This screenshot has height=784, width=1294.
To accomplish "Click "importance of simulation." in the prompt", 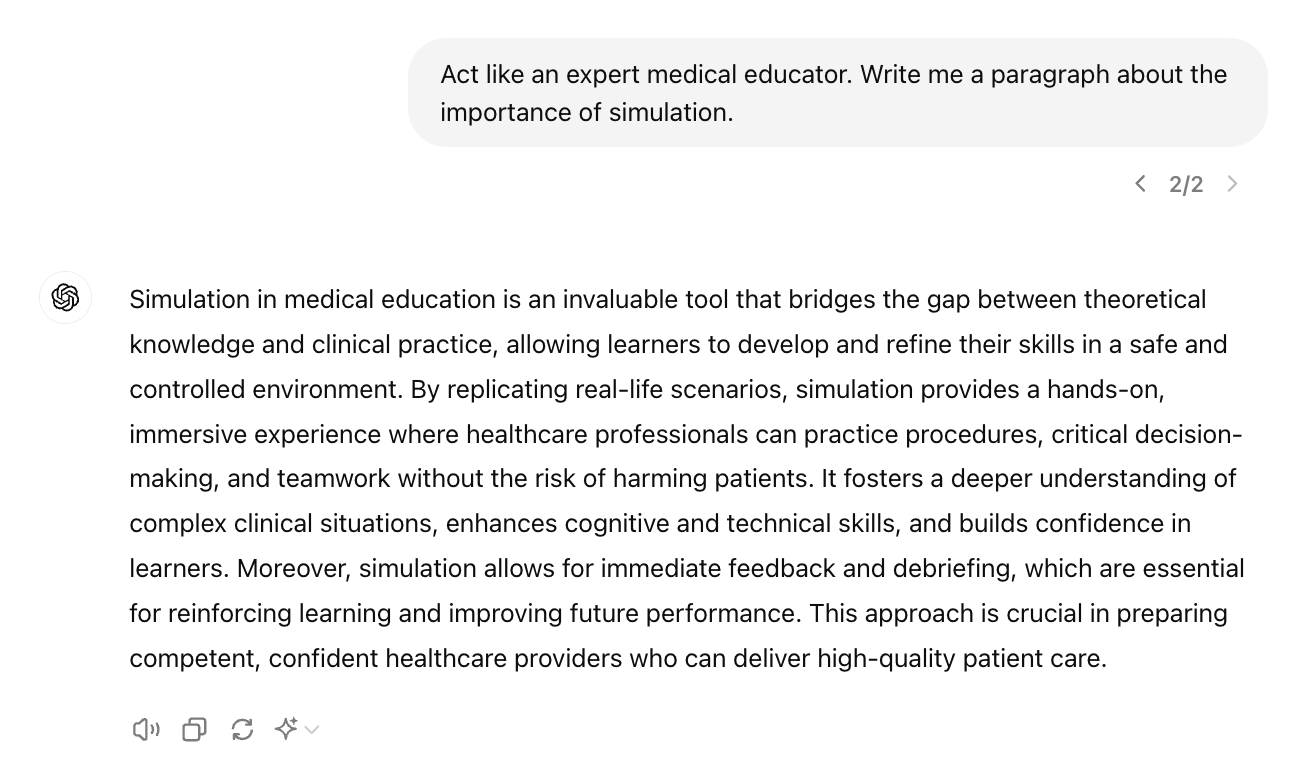I will 586,113.
